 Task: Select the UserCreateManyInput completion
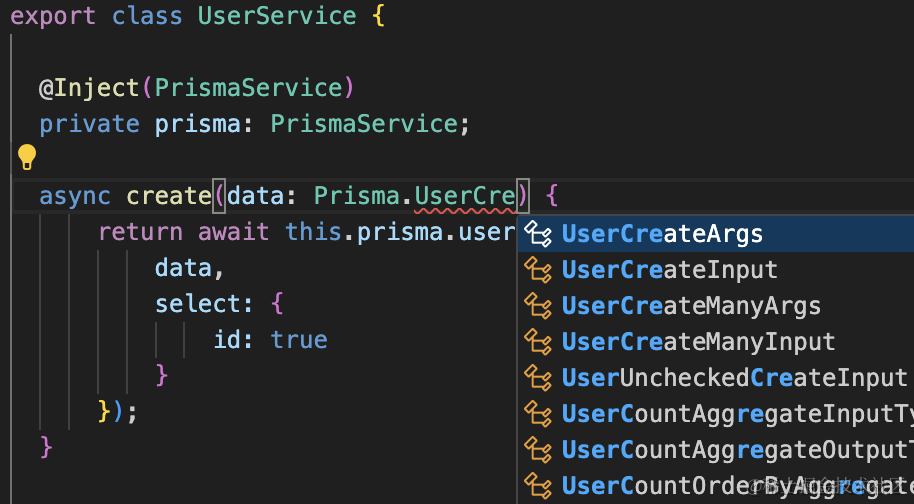tap(698, 342)
